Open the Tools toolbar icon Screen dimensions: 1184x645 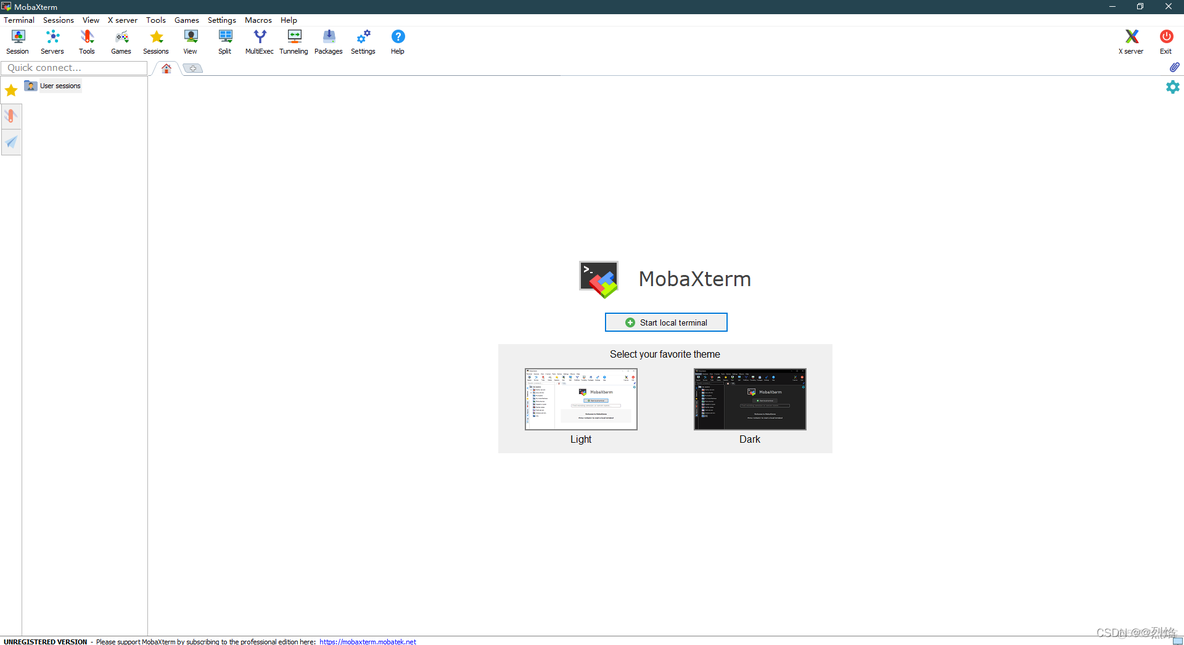click(87, 42)
